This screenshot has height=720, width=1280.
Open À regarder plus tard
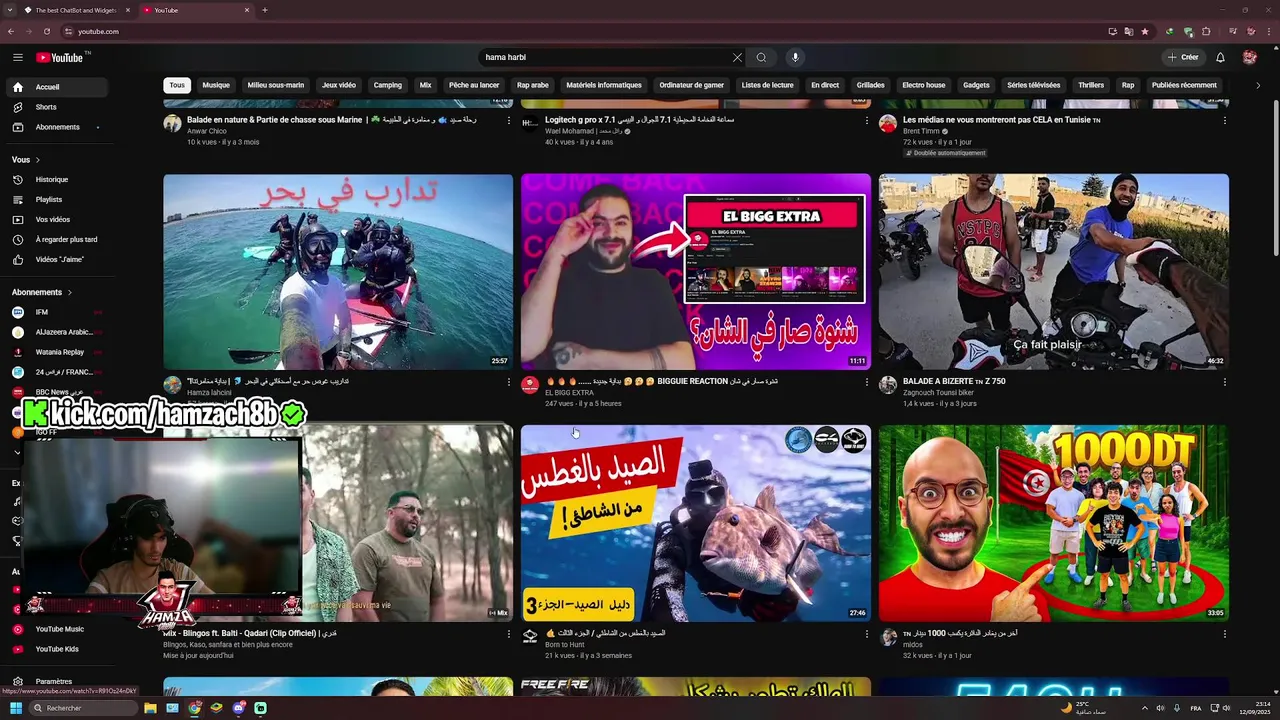point(55,239)
